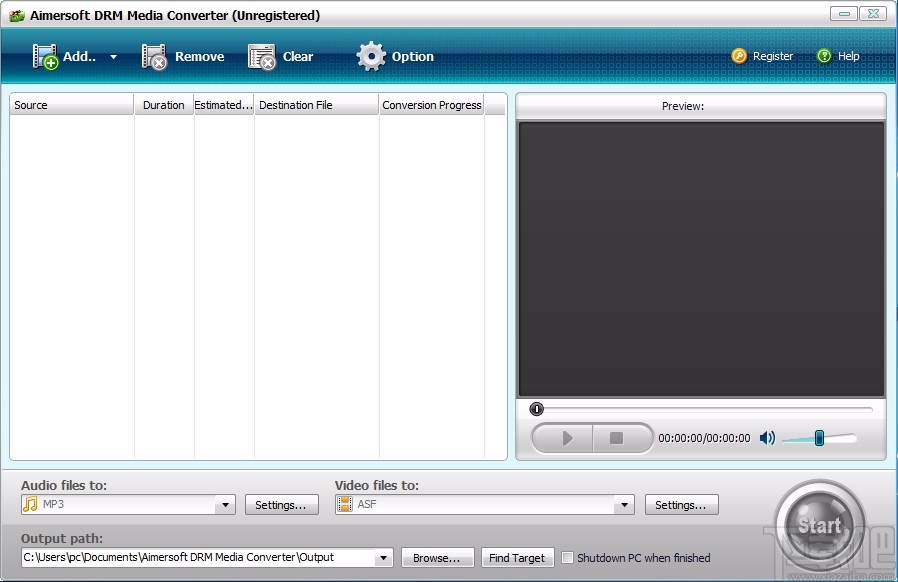898x582 pixels.
Task: Open the Option settings icon
Action: (x=370, y=56)
